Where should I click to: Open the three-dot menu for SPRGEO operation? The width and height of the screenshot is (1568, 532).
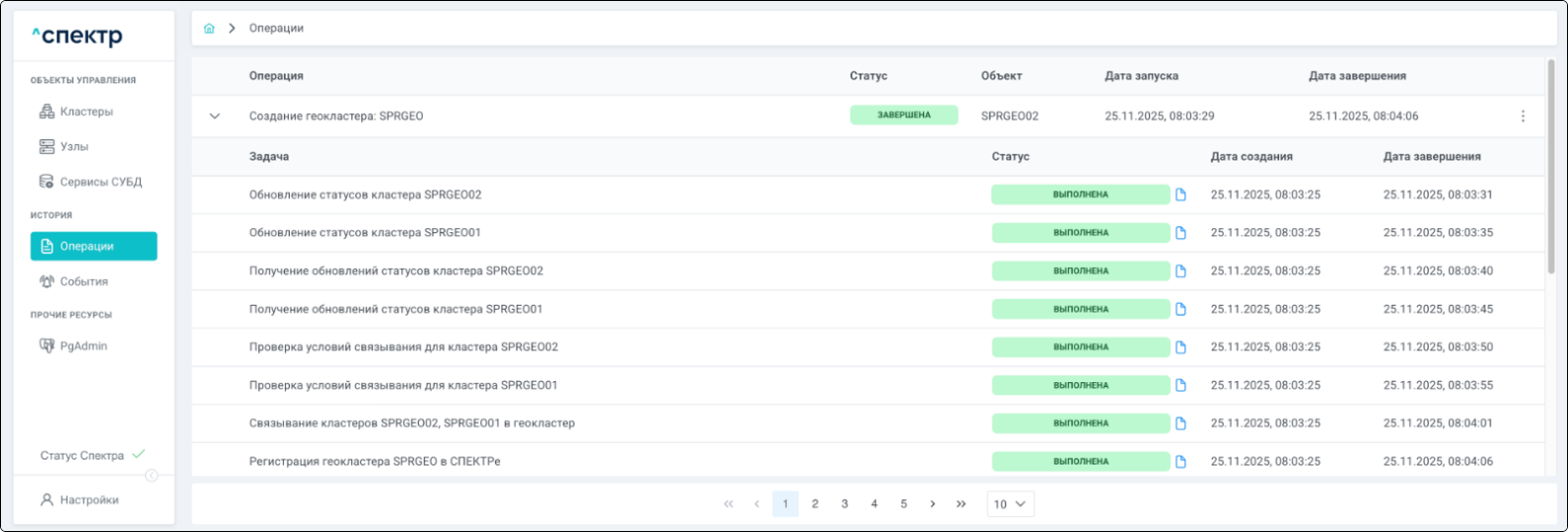(1522, 116)
